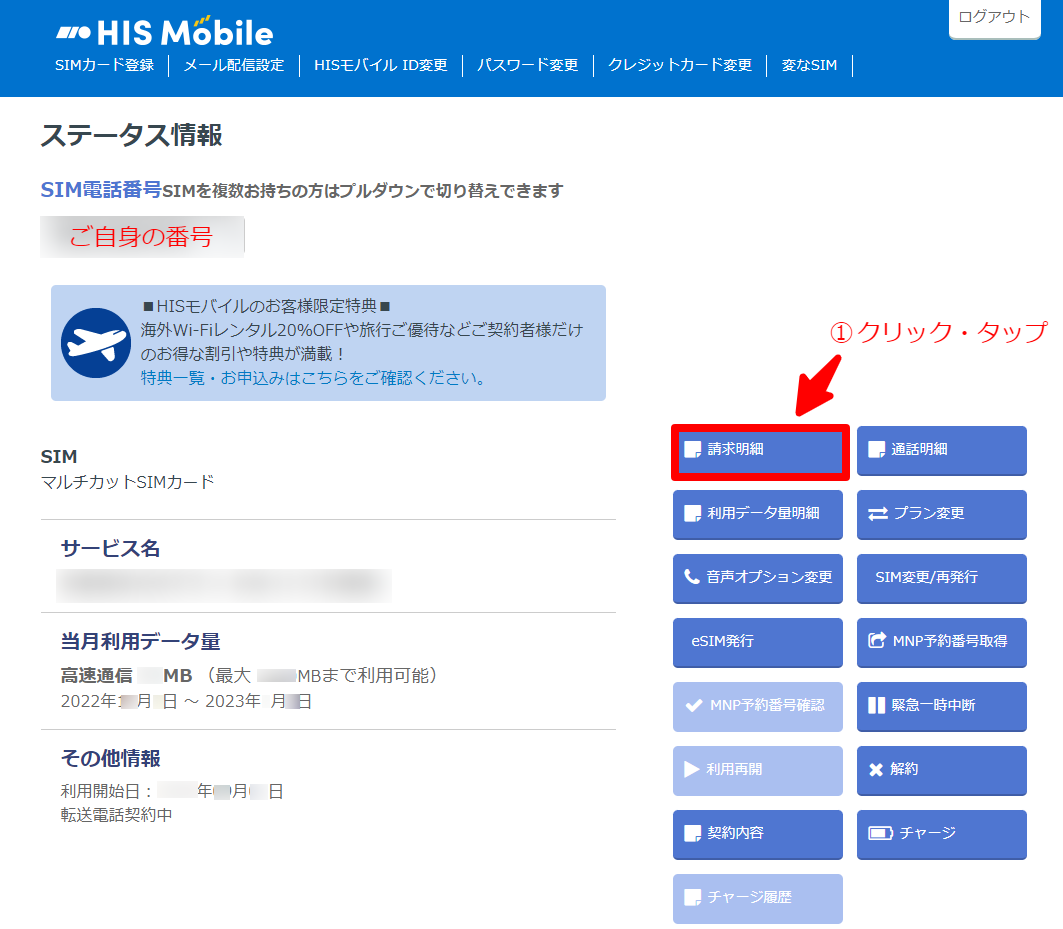Click the note icon on 請求明細 button
The width and height of the screenshot is (1063, 929).
692,450
